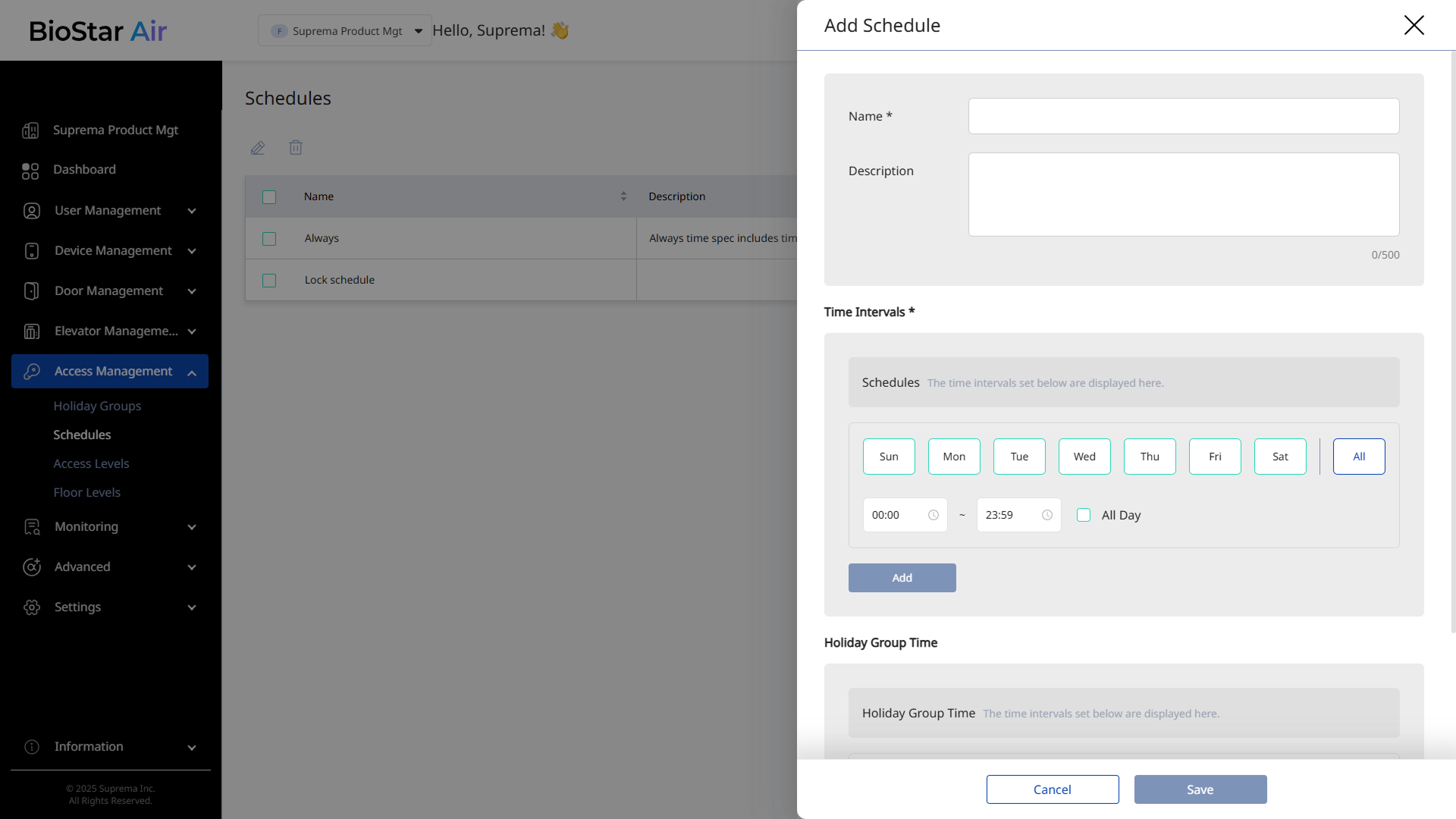Enable the All Day checkbox
The image size is (1456, 819).
tap(1084, 515)
